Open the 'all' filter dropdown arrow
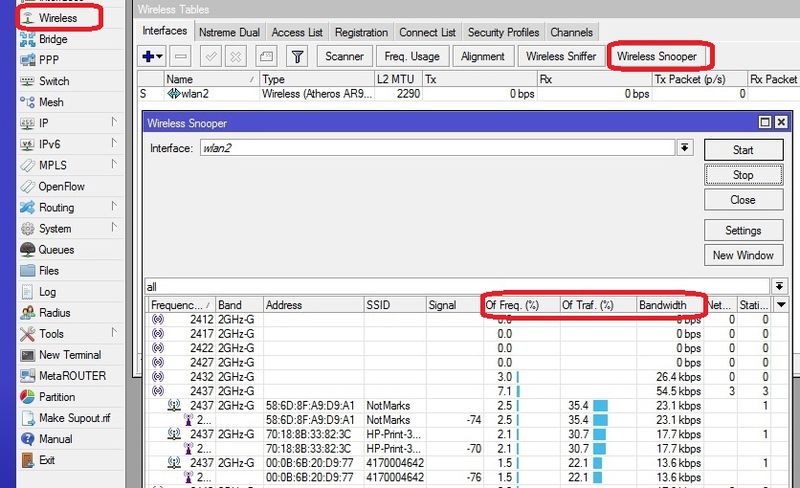 point(779,286)
